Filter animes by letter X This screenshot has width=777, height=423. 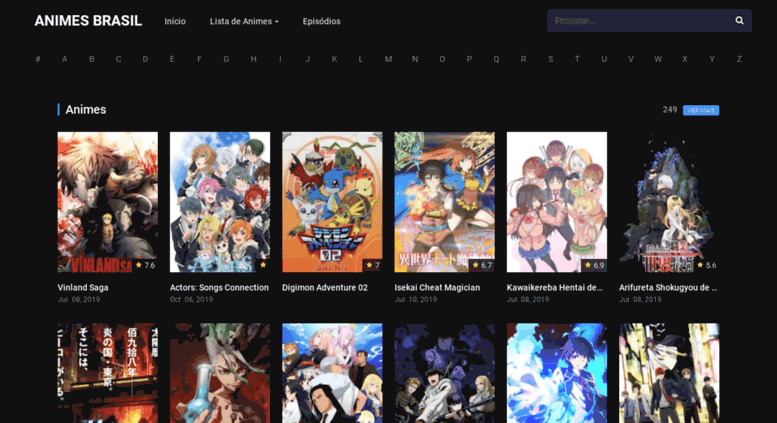tap(685, 59)
